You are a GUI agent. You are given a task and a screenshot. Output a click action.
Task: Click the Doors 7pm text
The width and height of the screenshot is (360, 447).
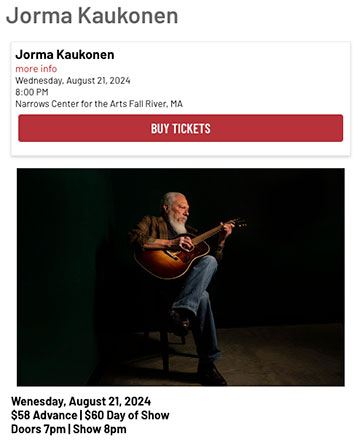(x=38, y=429)
